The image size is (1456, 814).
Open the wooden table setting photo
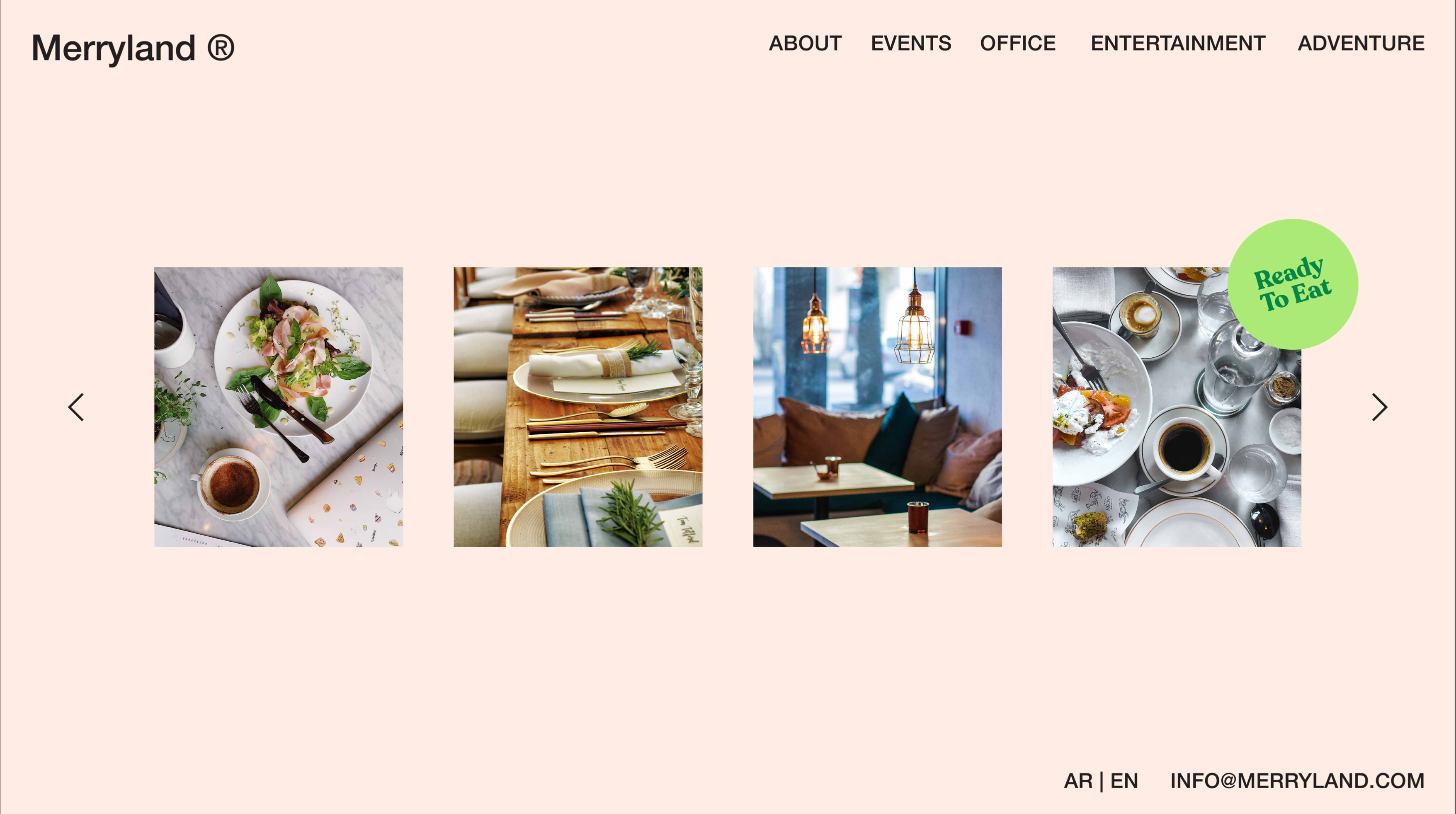pos(578,407)
